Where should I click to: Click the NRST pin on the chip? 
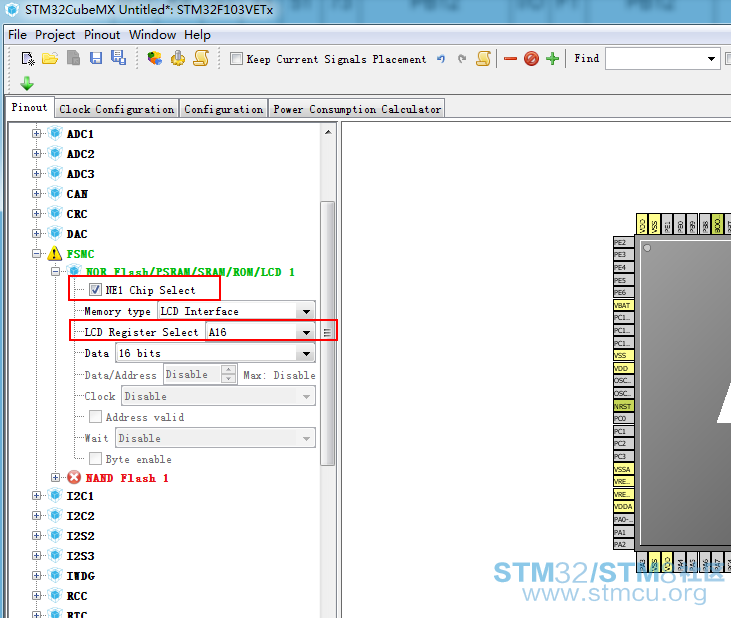[x=623, y=406]
